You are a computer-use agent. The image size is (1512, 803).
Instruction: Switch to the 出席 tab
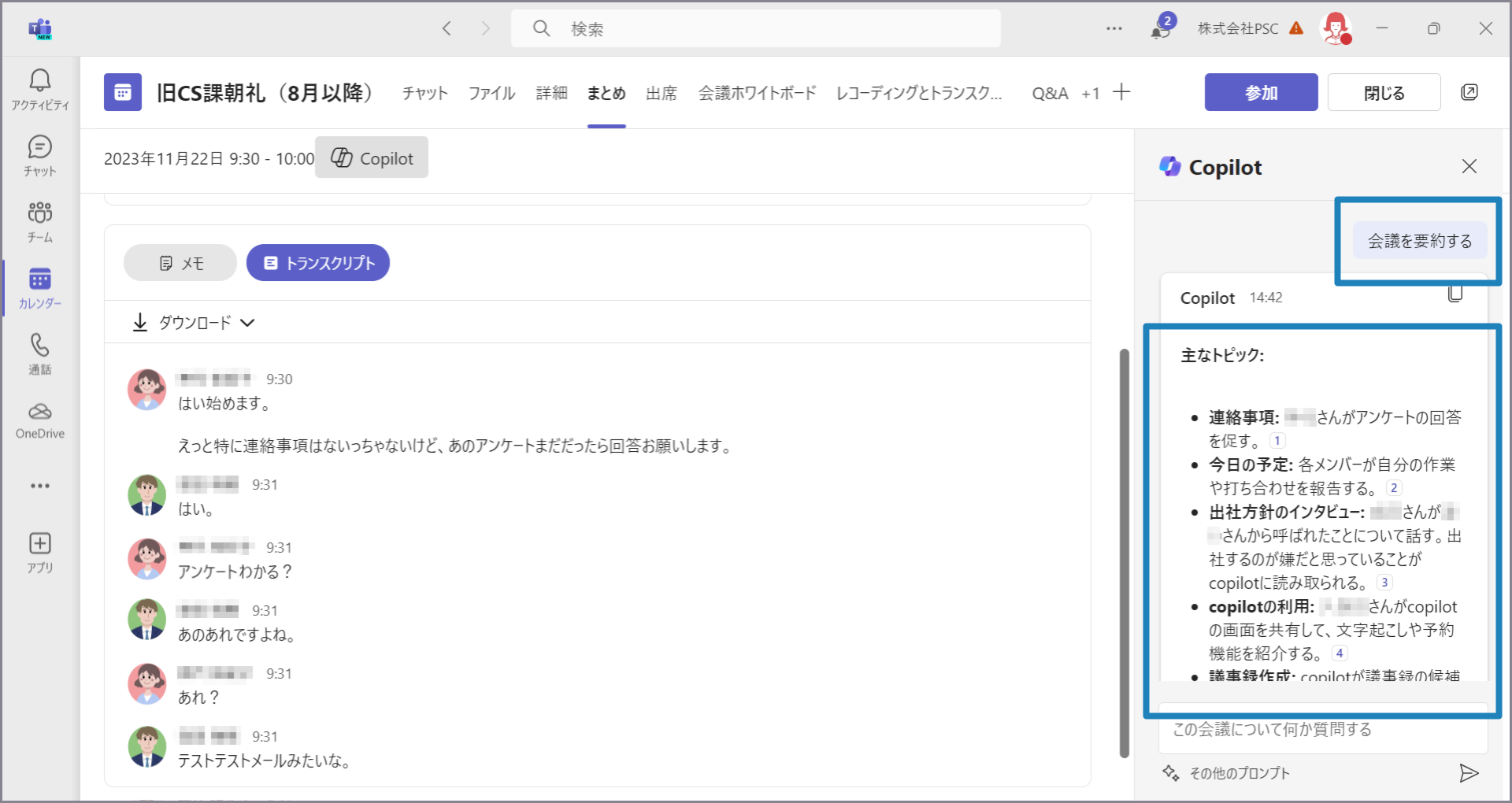point(661,93)
